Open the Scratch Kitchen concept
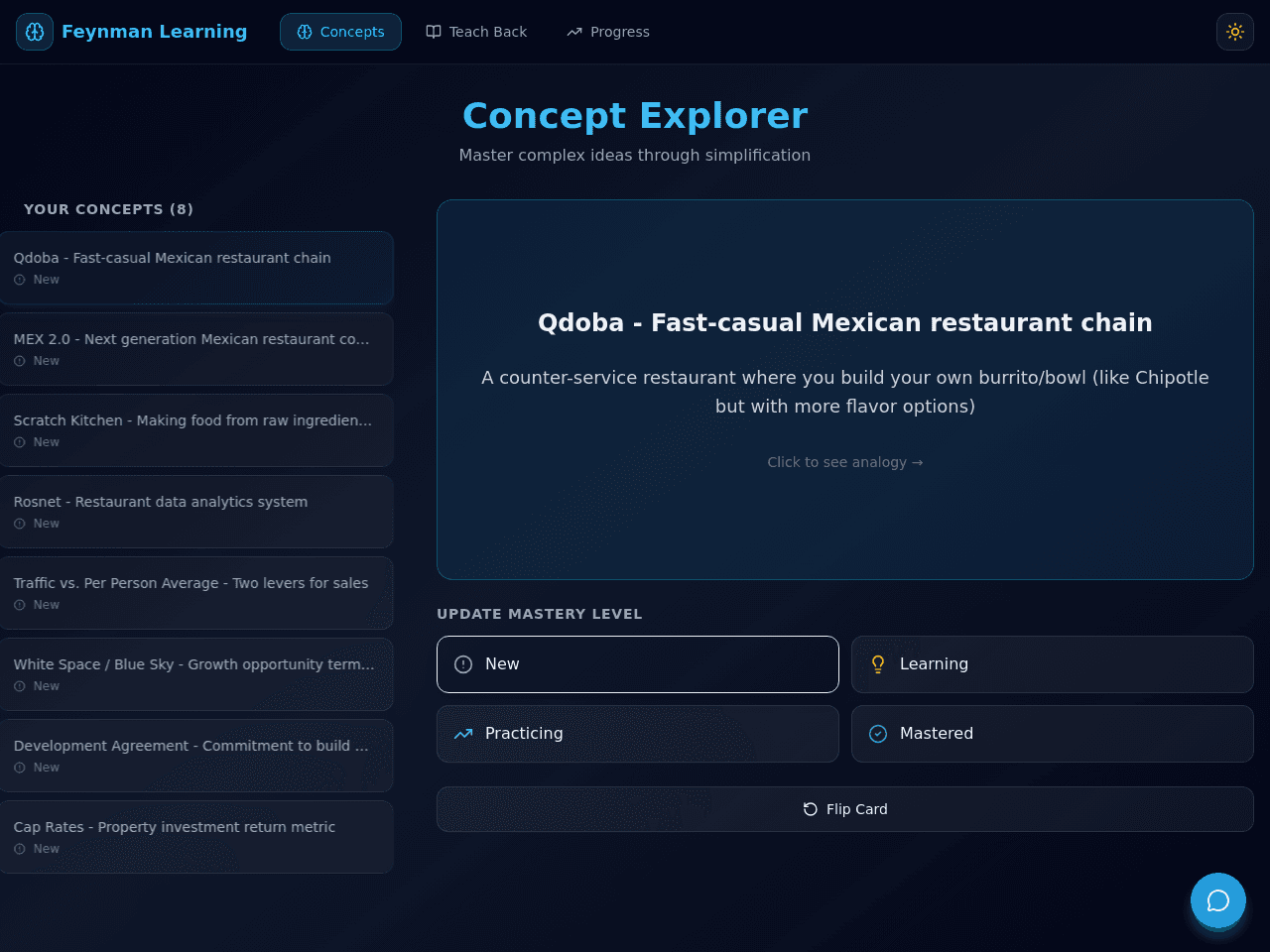Screen dimensions: 1270x952 [x=196, y=430]
